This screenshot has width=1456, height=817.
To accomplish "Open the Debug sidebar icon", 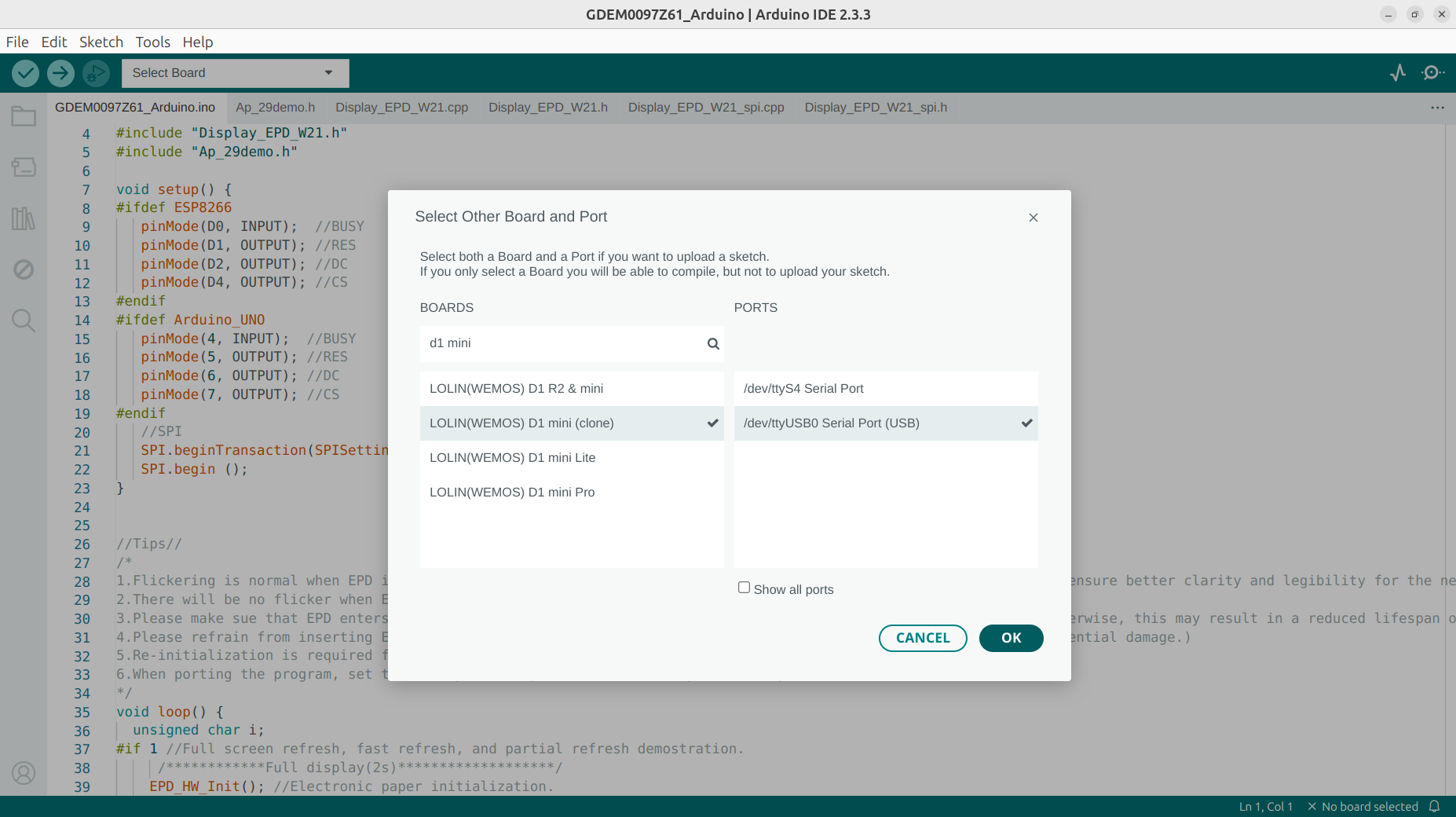I will [x=24, y=269].
